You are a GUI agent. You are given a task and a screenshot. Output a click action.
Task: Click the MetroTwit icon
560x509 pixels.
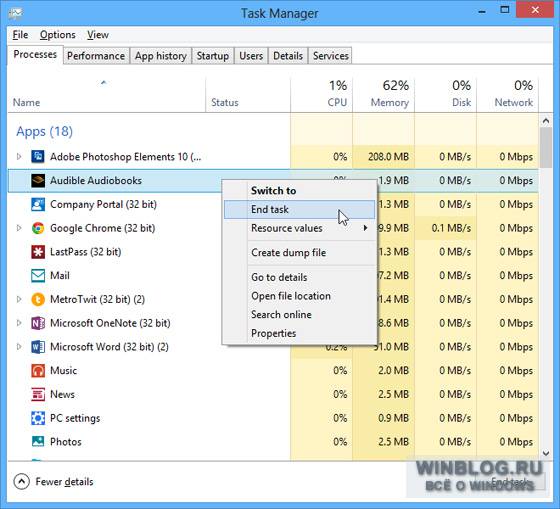(x=38, y=299)
